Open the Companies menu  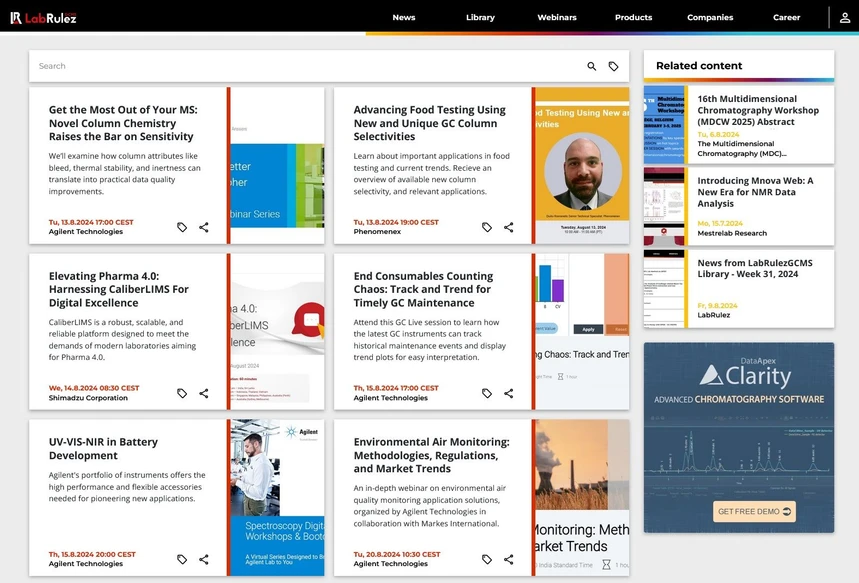710,18
